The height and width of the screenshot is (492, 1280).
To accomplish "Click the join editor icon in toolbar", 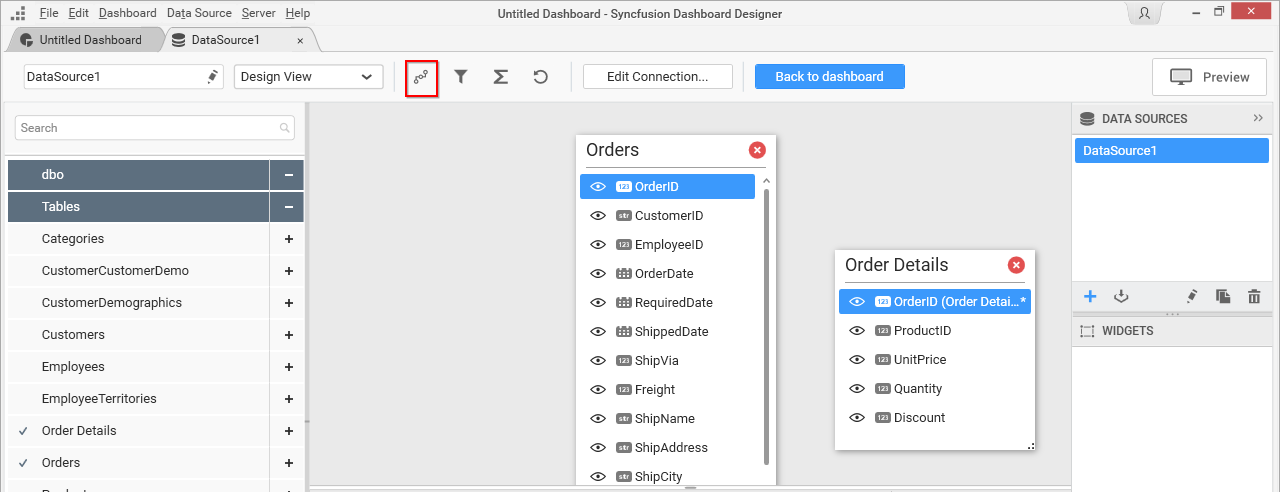I will coord(421,77).
